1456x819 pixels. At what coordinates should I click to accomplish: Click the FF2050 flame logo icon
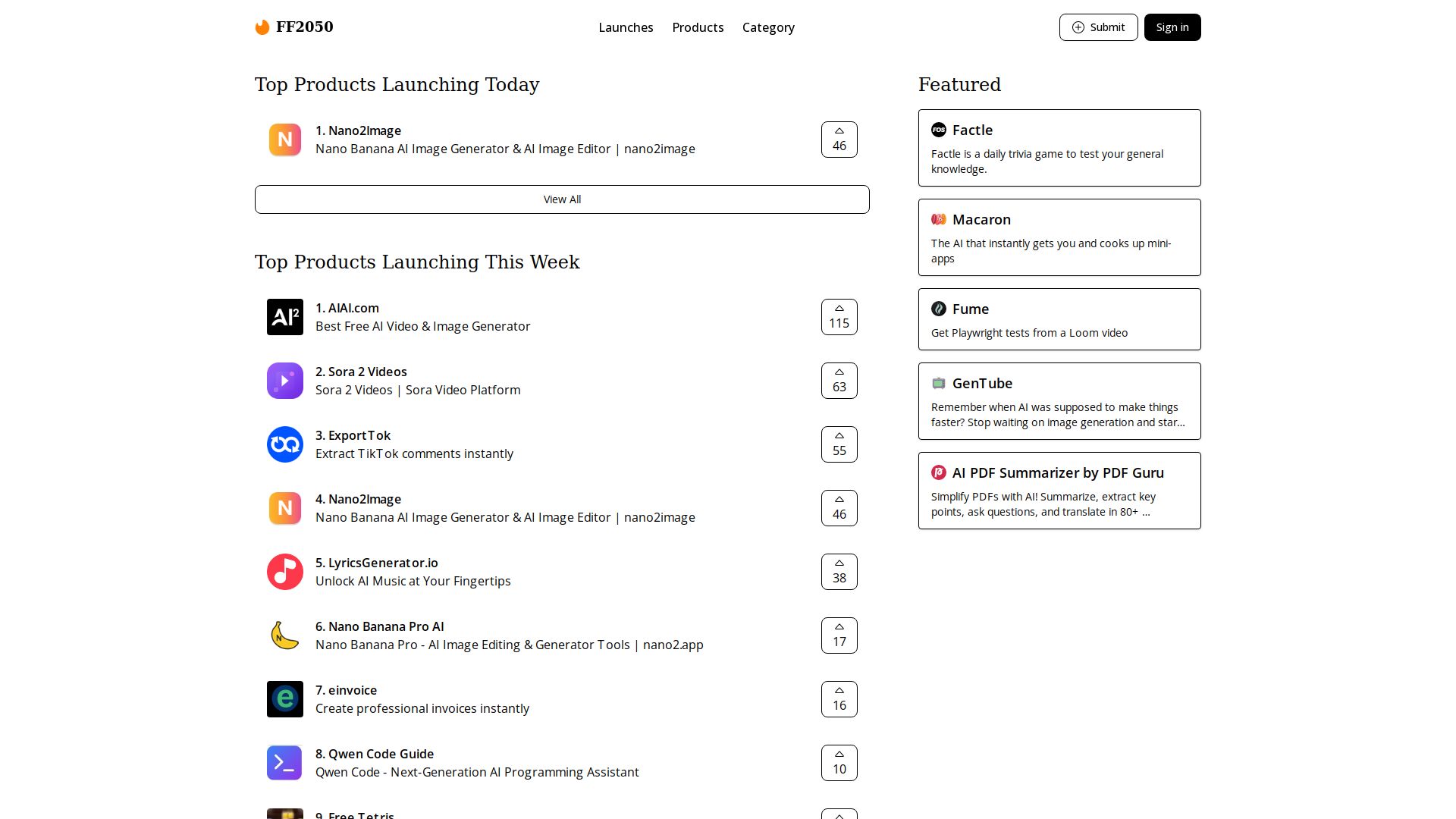point(262,28)
